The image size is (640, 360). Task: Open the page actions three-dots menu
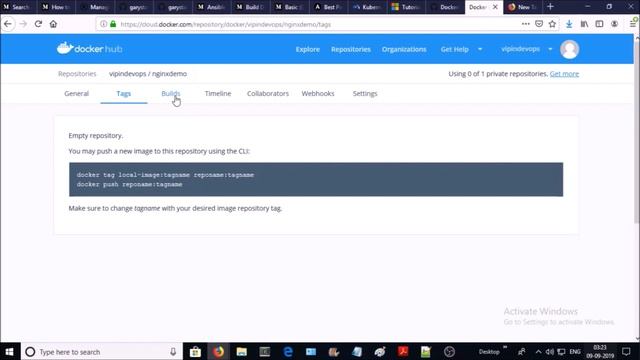[526, 24]
